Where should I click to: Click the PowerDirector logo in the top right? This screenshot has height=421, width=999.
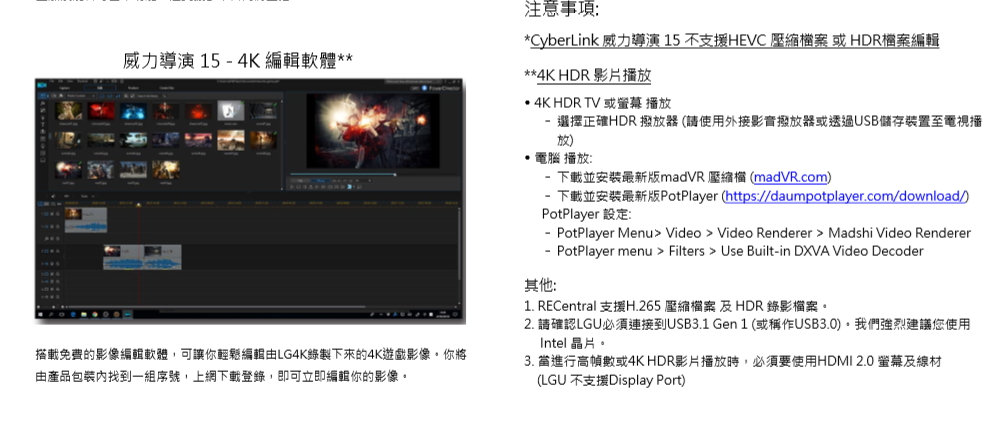pos(438,89)
